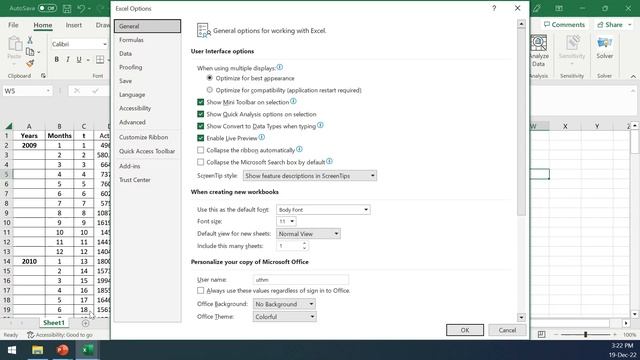Check Collapse the ribbon automatically
640x360 pixels.
click(x=200, y=150)
